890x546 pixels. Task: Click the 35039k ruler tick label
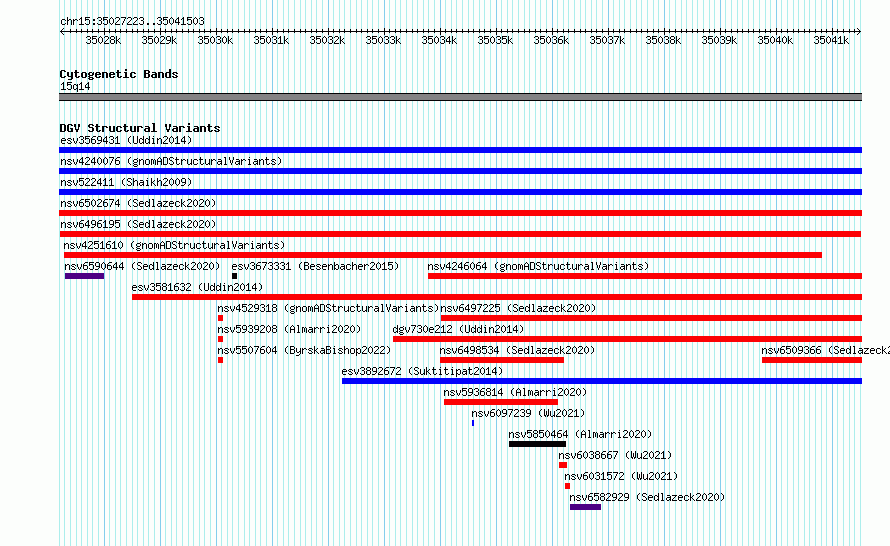(719, 40)
